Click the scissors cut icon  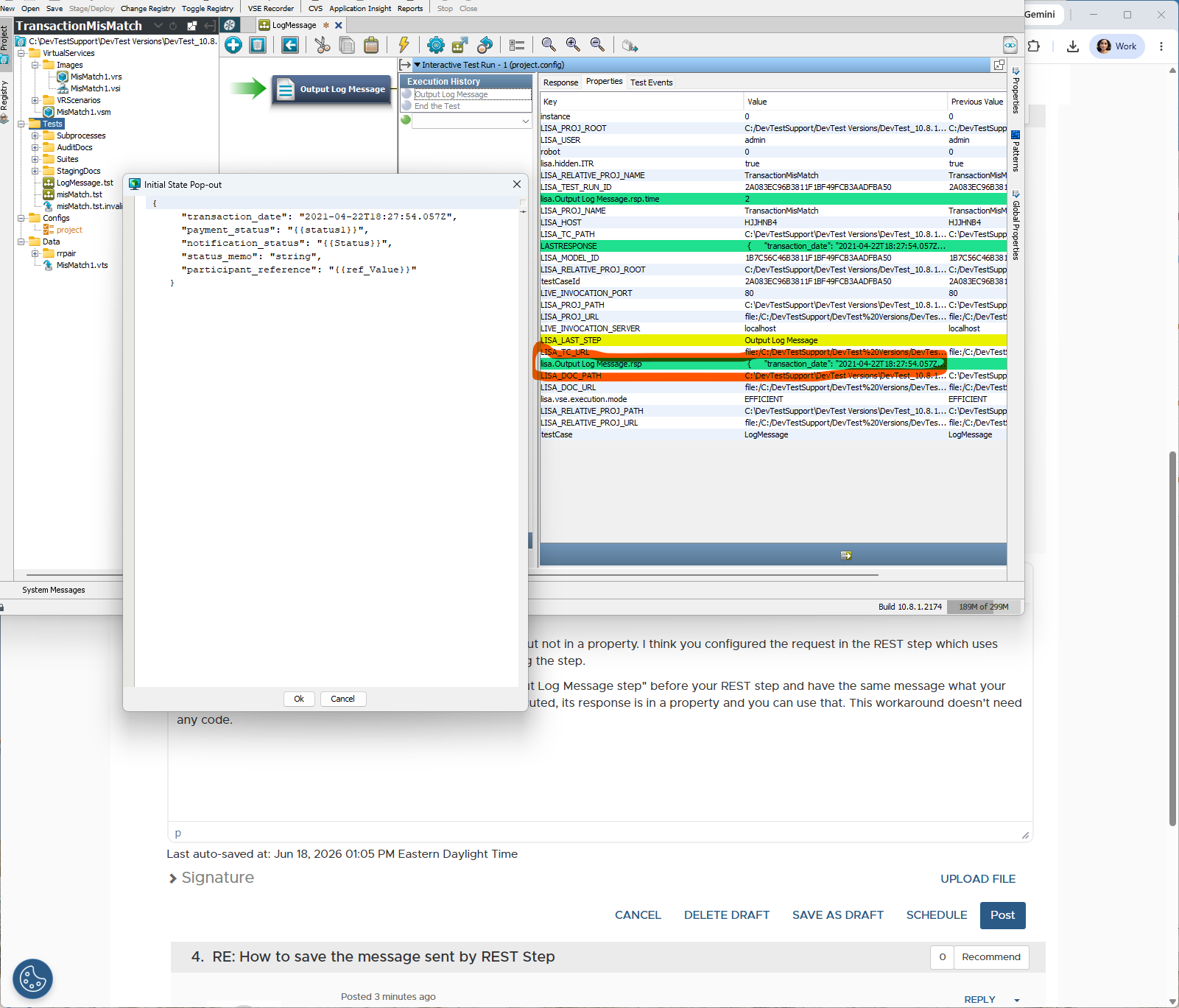pos(323,45)
